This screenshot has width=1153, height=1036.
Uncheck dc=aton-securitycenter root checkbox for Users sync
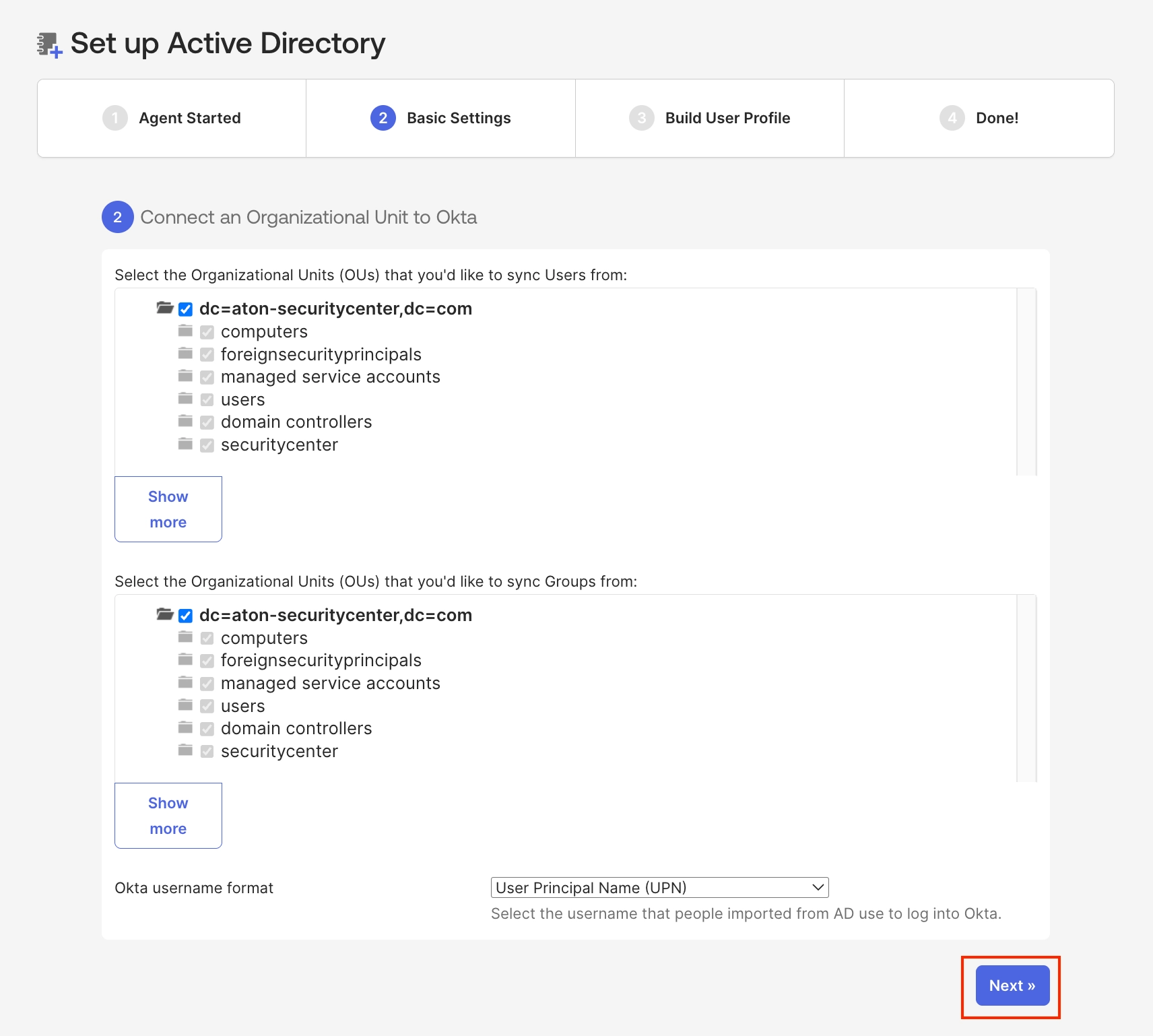click(x=186, y=309)
